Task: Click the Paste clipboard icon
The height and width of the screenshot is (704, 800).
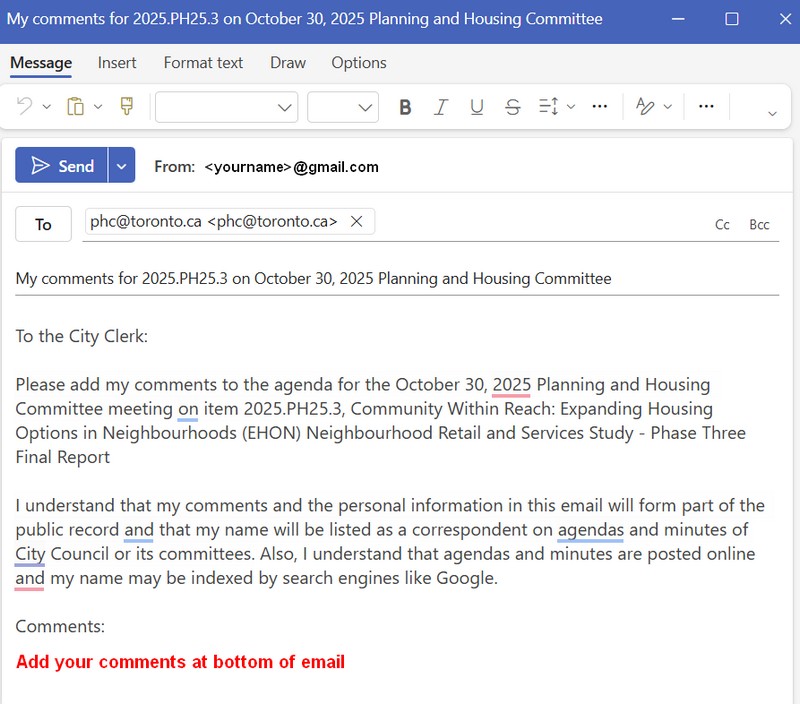Action: pos(75,107)
